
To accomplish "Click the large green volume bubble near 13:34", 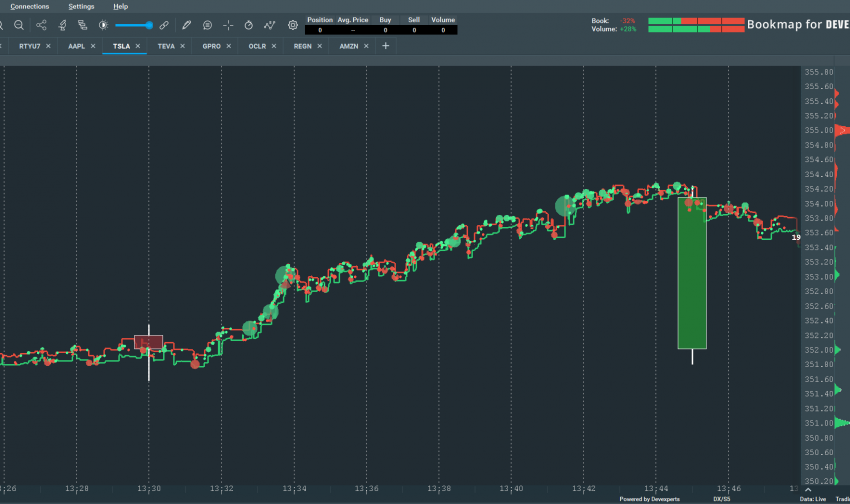I will click(x=285, y=275).
